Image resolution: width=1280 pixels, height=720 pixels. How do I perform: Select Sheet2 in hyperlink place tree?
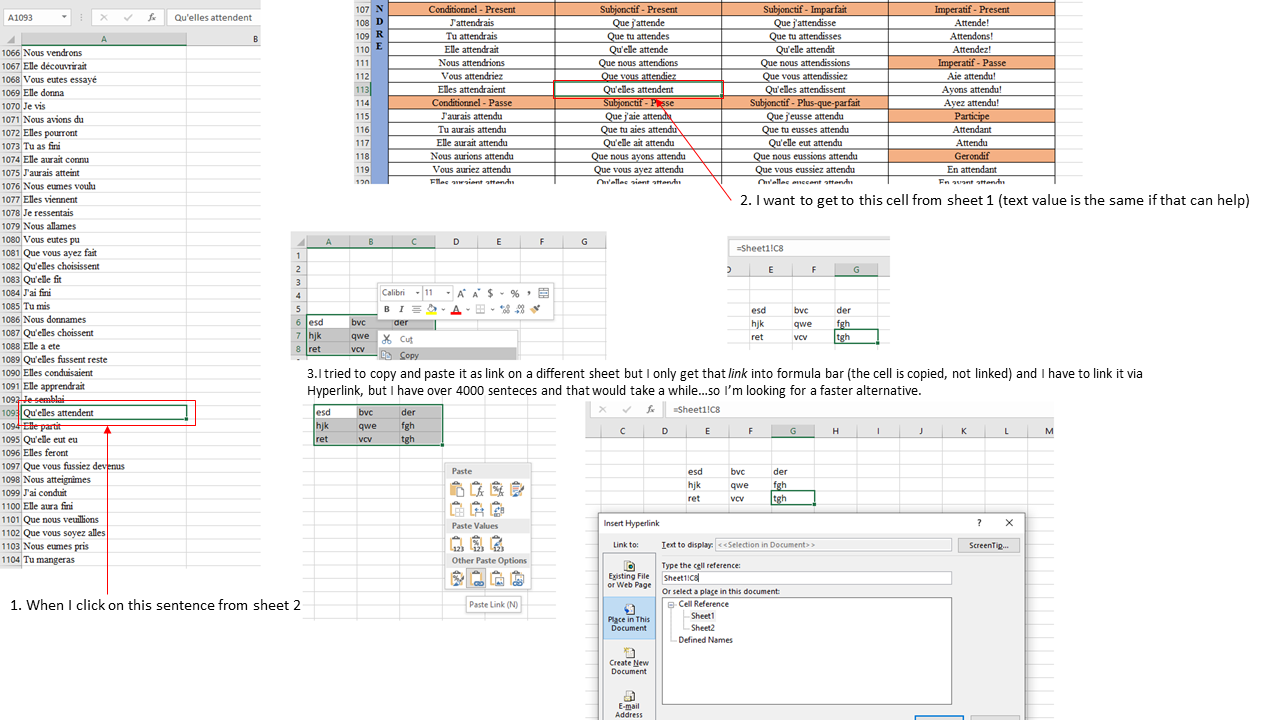tap(703, 628)
